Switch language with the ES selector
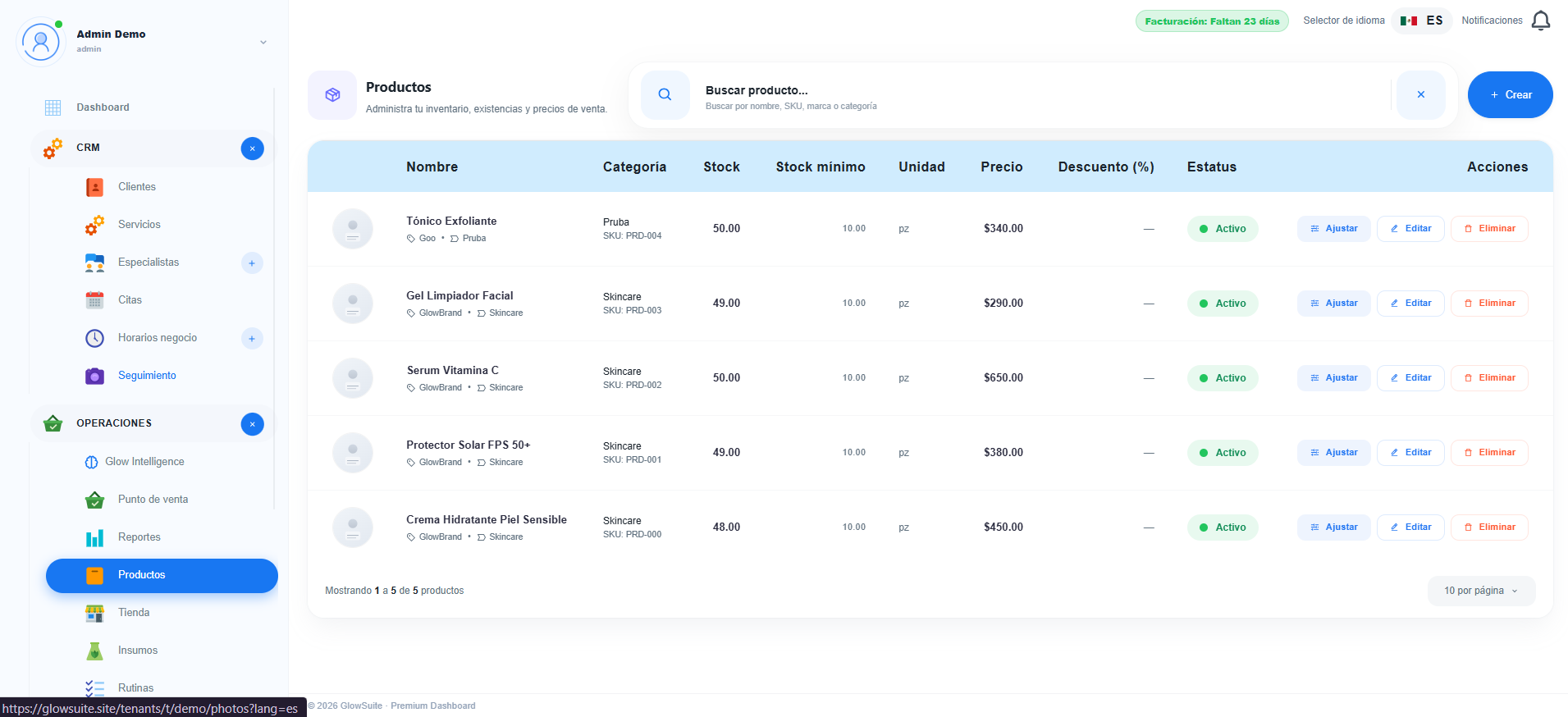The image size is (1568, 717). coord(1422,21)
